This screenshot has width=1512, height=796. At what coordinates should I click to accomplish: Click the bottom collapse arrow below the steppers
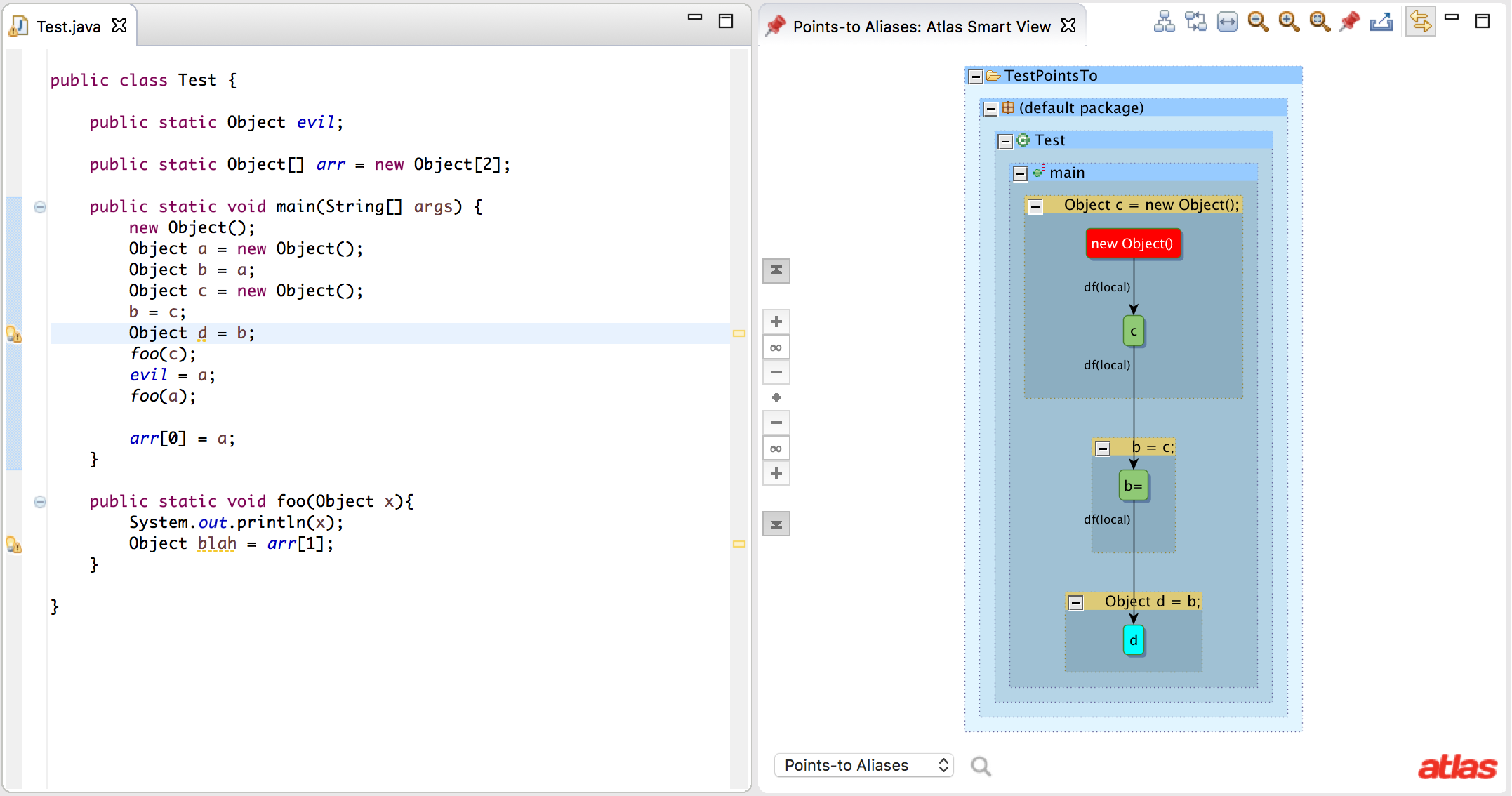point(776,524)
